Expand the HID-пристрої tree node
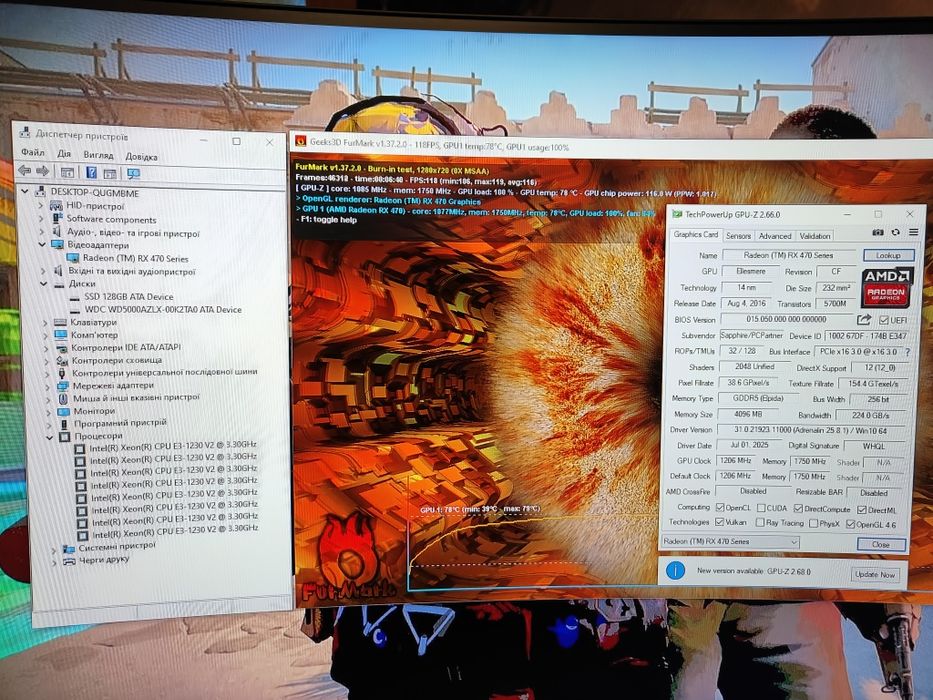Viewport: 933px width, 700px height. point(41,206)
